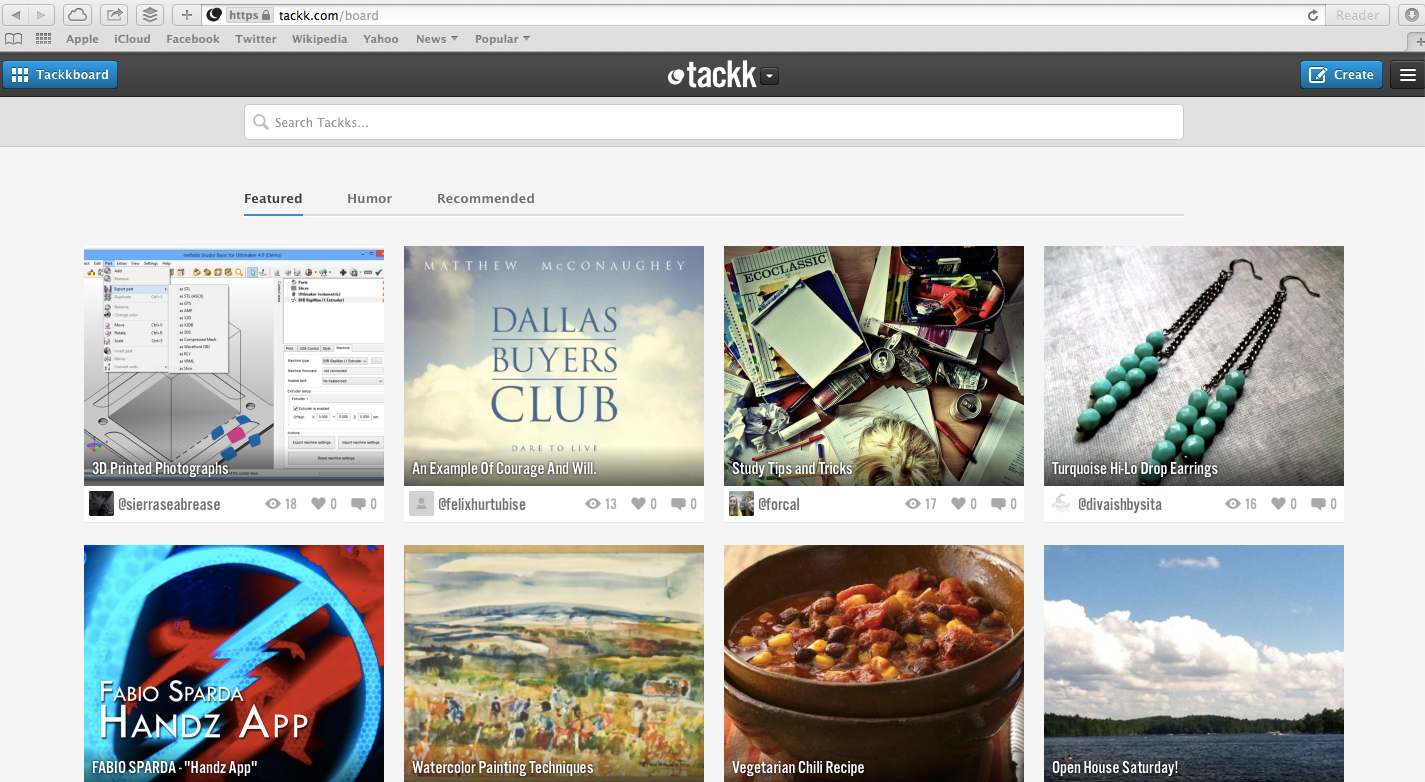Viewport: 1425px width, 782px height.
Task: Open iCloud tabs cloud icon in Safari toolbar
Action: (x=78, y=15)
